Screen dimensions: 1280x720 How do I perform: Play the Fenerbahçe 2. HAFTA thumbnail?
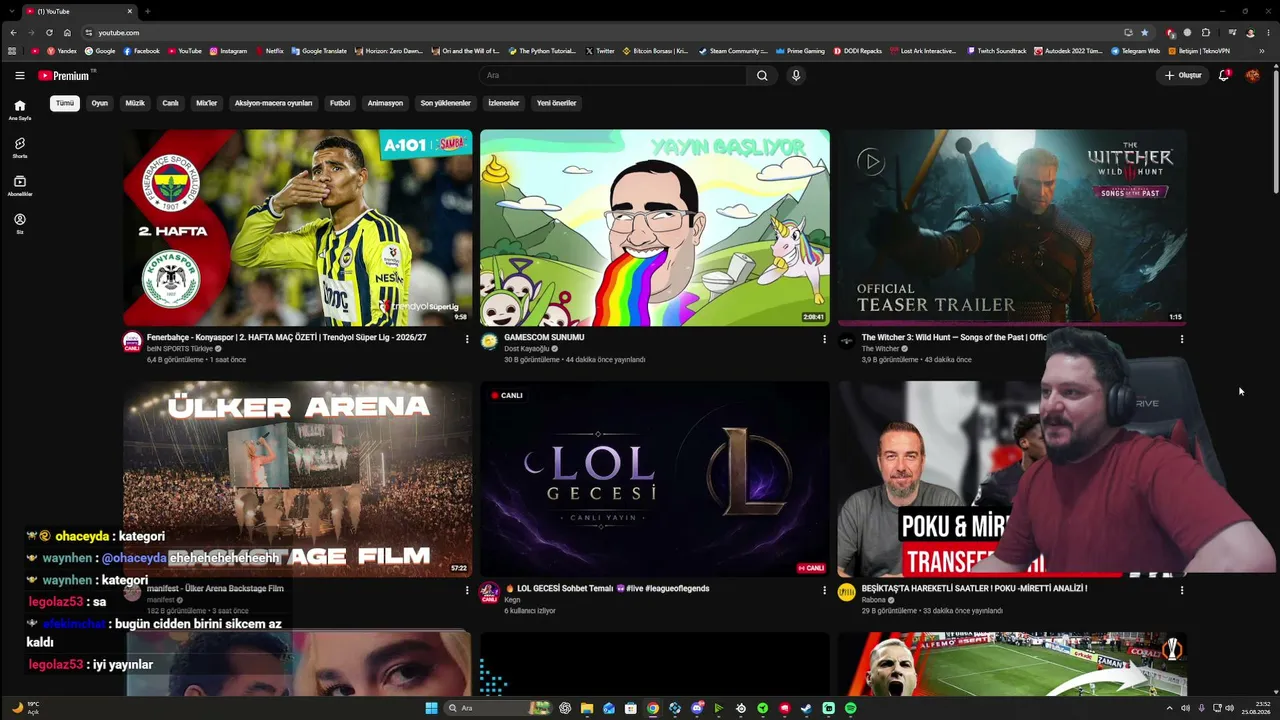pyautogui.click(x=298, y=228)
